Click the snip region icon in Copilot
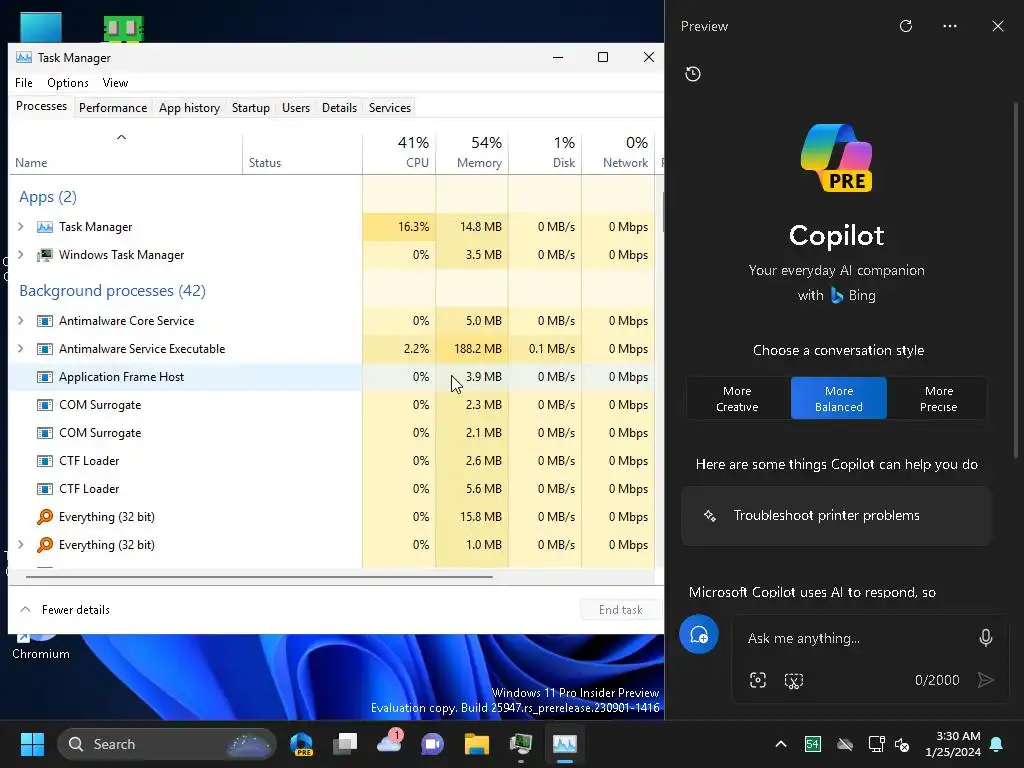The width and height of the screenshot is (1024, 768). 793,680
